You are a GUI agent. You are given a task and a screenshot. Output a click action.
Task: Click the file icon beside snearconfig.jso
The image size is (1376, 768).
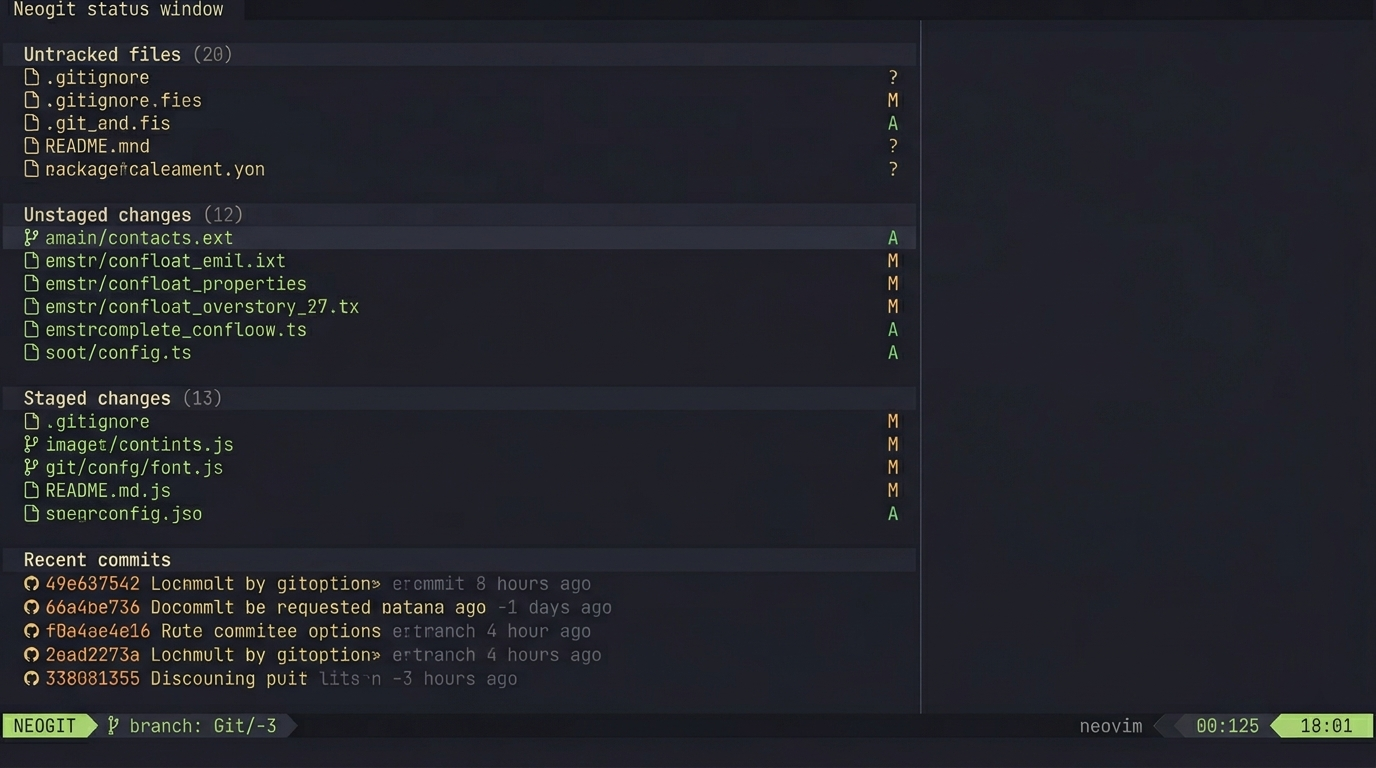(31, 513)
